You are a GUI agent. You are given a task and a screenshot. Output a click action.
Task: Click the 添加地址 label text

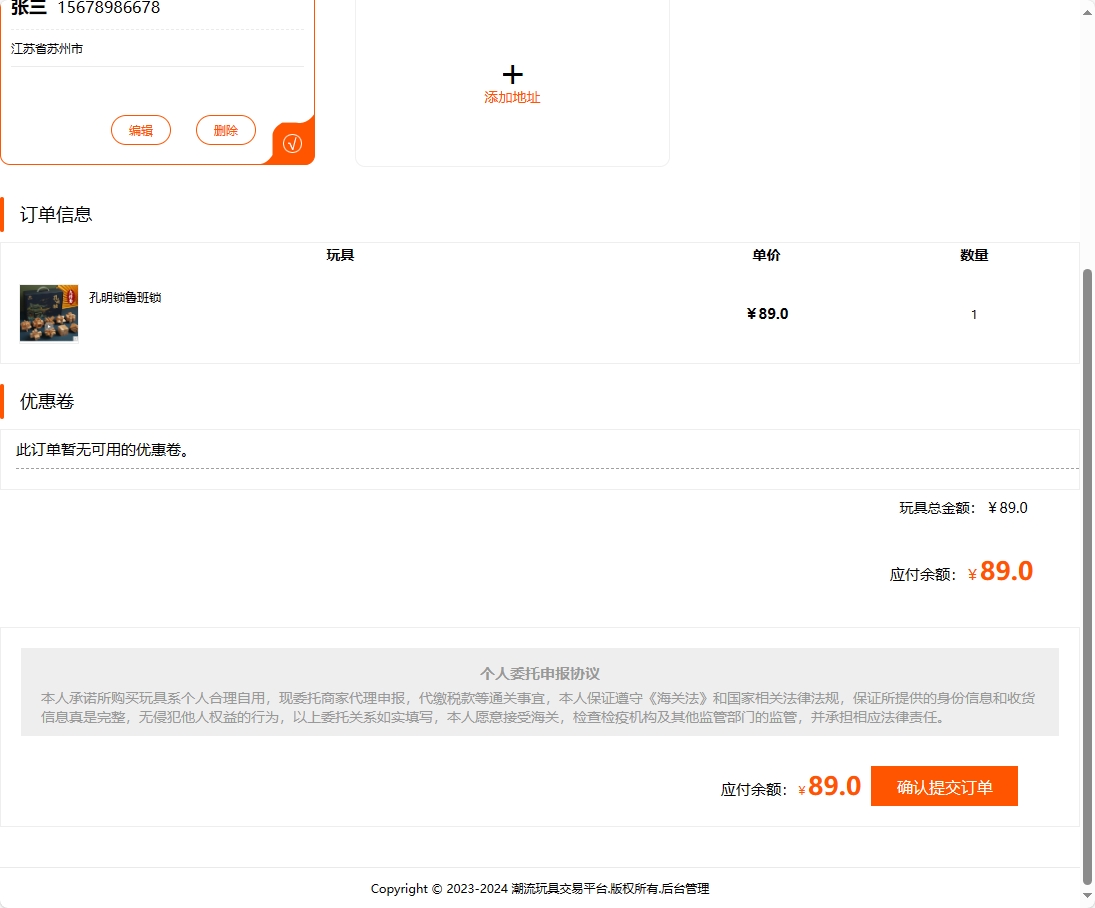pos(512,99)
